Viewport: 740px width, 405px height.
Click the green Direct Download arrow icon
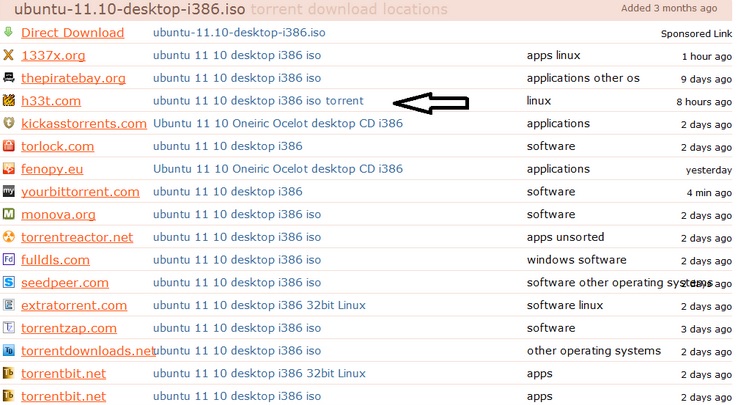pyautogui.click(x=8, y=32)
